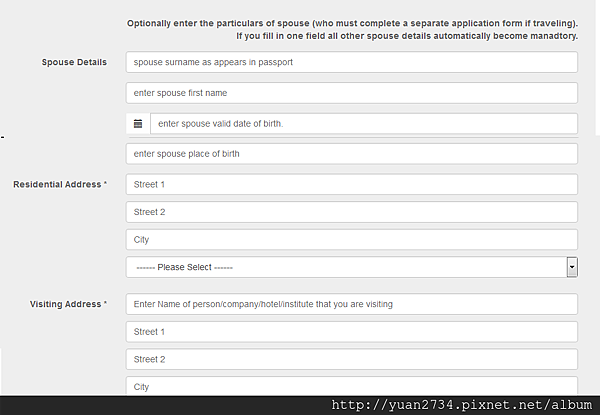
Task: Select Street 2 under Residential Address
Action: pos(352,212)
